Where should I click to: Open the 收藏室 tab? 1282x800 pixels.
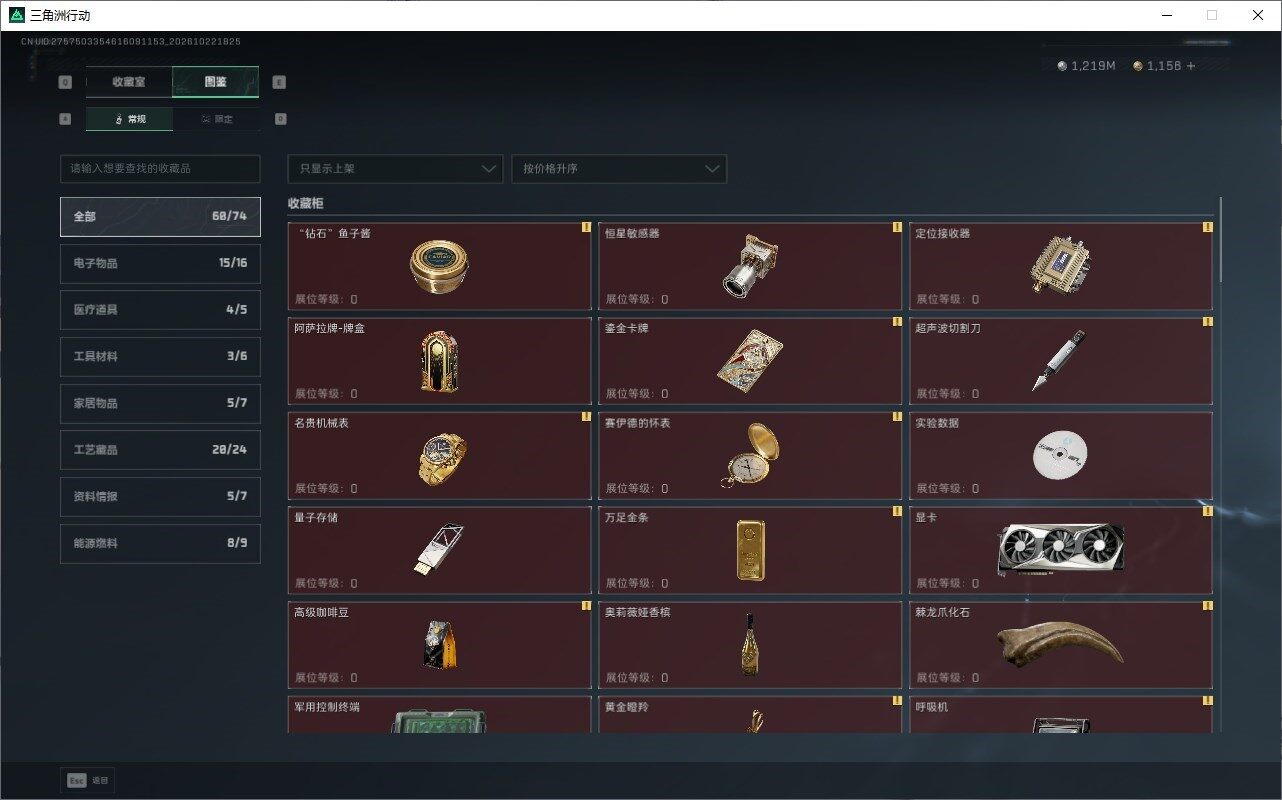(x=129, y=82)
